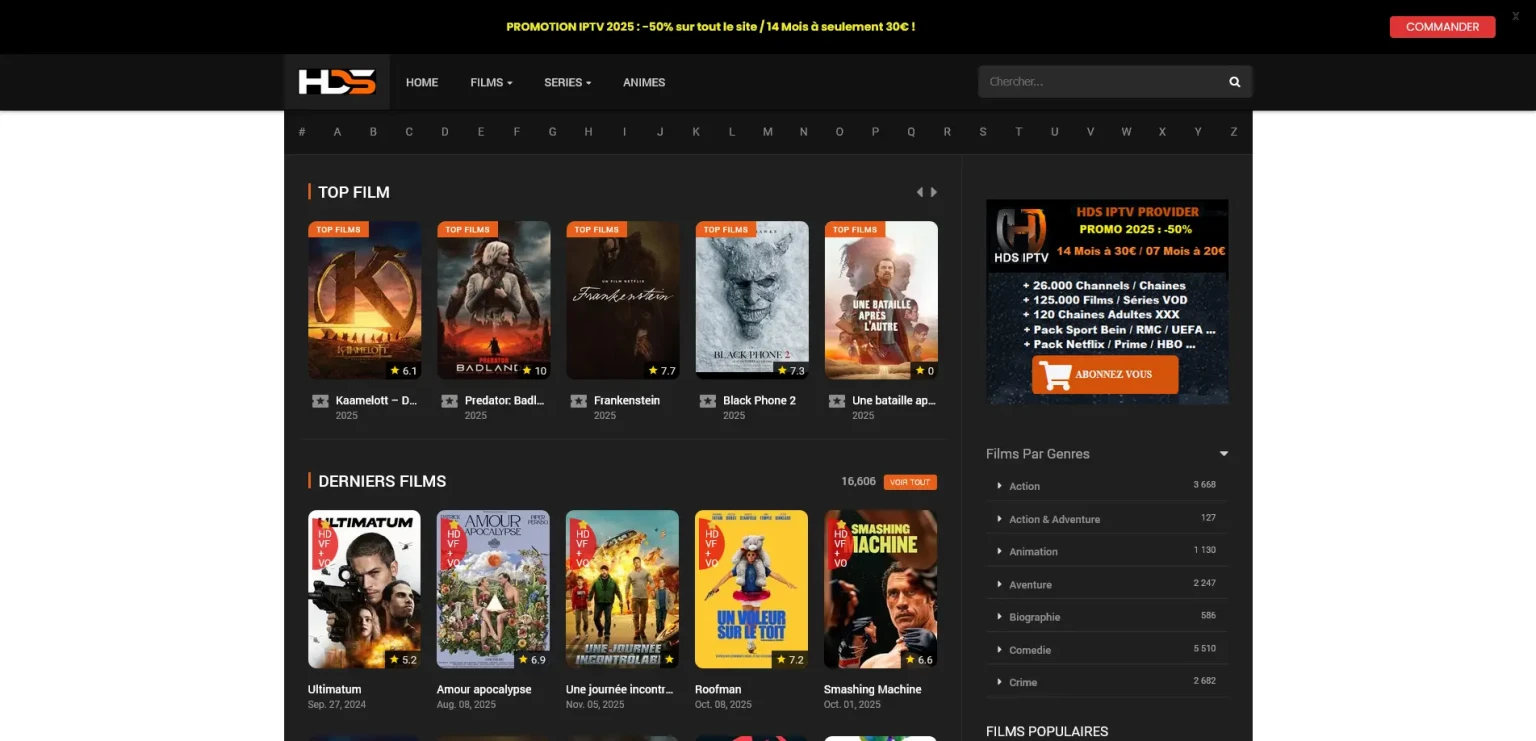Go to previous Top Film slide arrow
This screenshot has width=1536, height=741.
[x=920, y=192]
